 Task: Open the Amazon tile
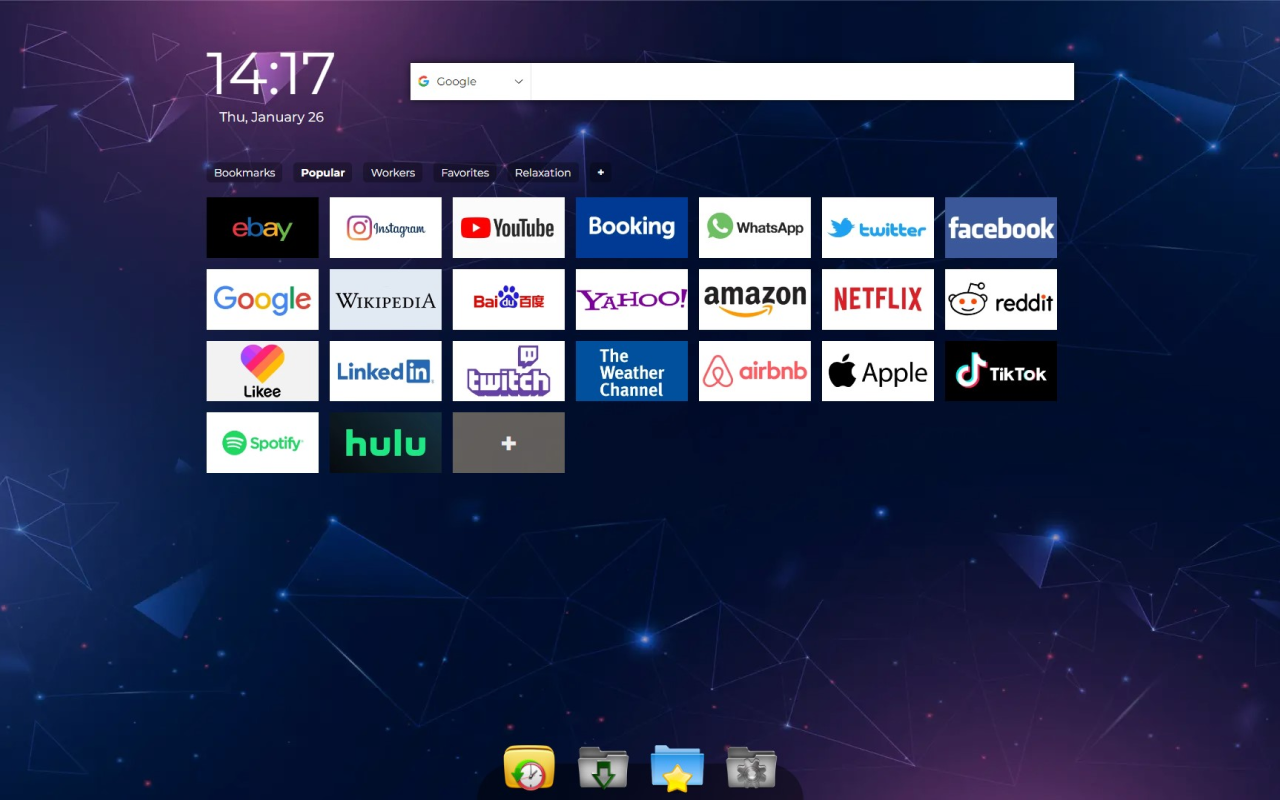[x=754, y=299]
